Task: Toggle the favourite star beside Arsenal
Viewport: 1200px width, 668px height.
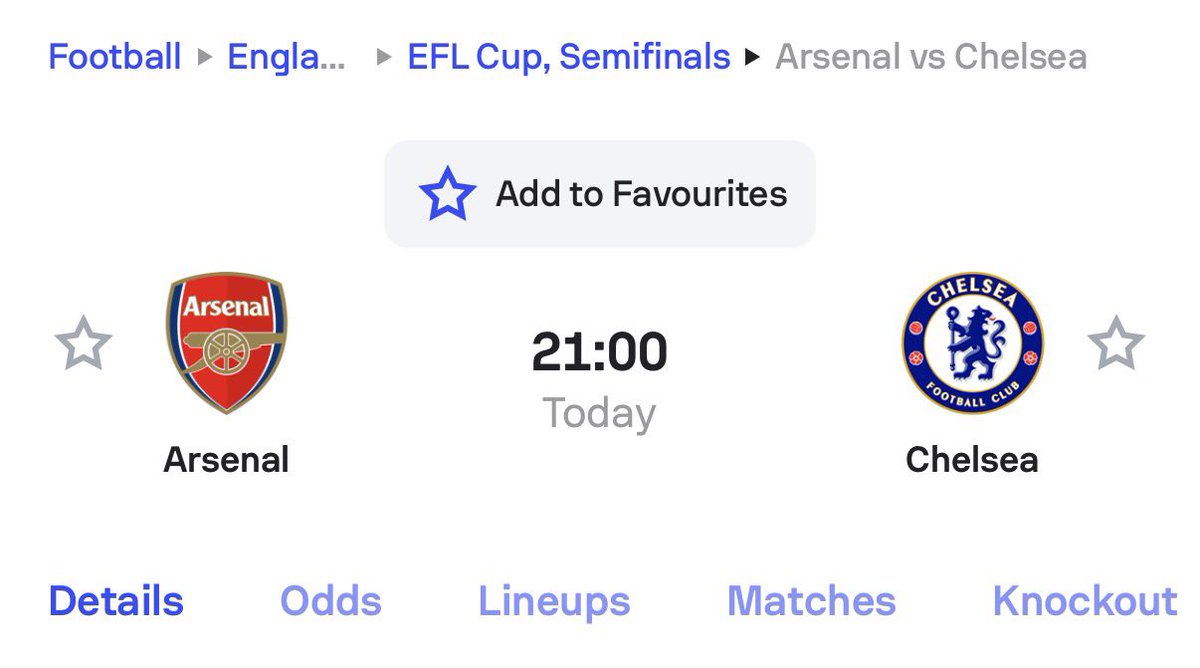Action: pyautogui.click(x=83, y=344)
